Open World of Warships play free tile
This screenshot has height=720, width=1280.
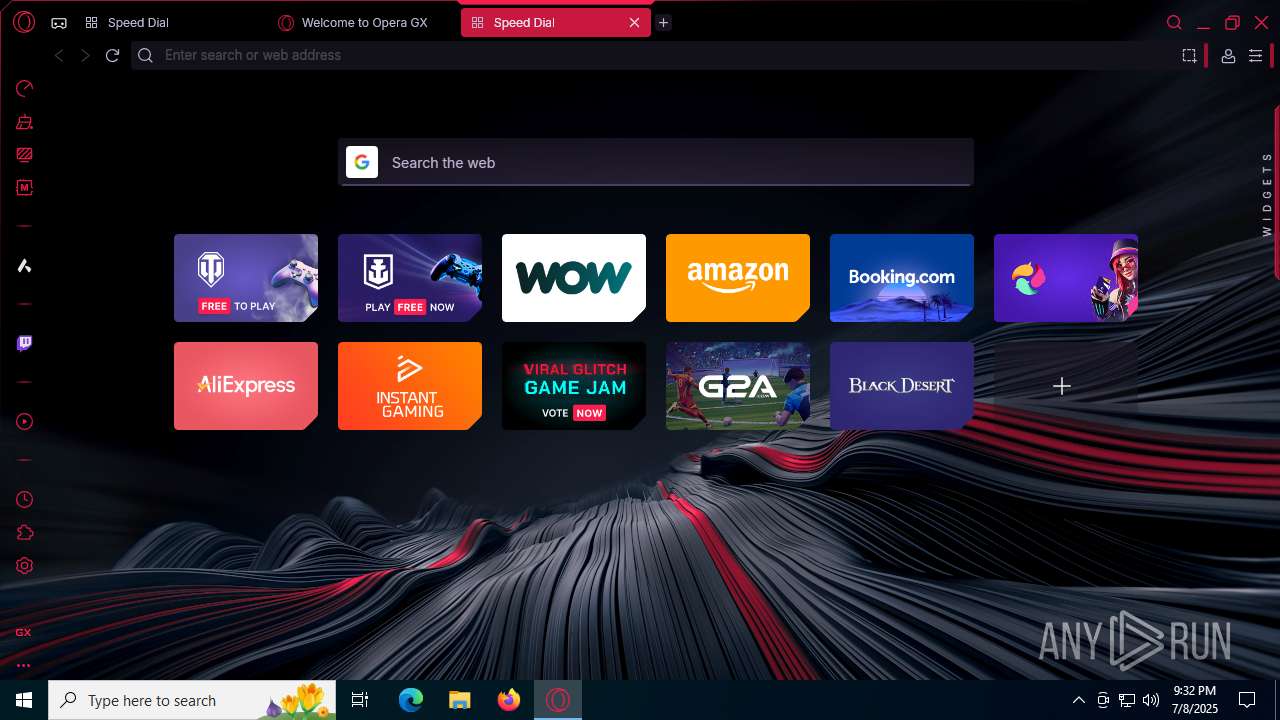410,278
